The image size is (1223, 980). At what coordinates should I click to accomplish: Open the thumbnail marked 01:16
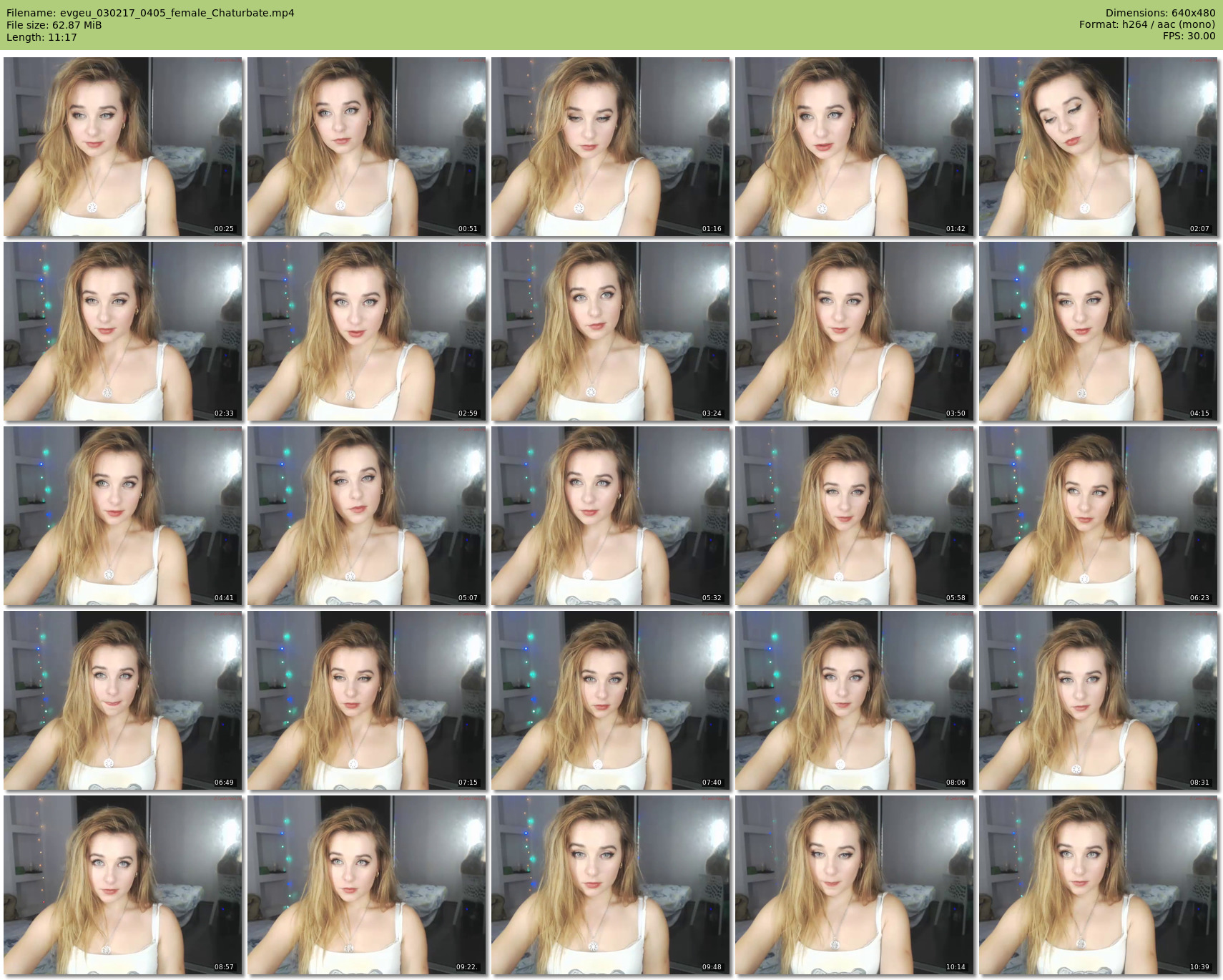(611, 147)
